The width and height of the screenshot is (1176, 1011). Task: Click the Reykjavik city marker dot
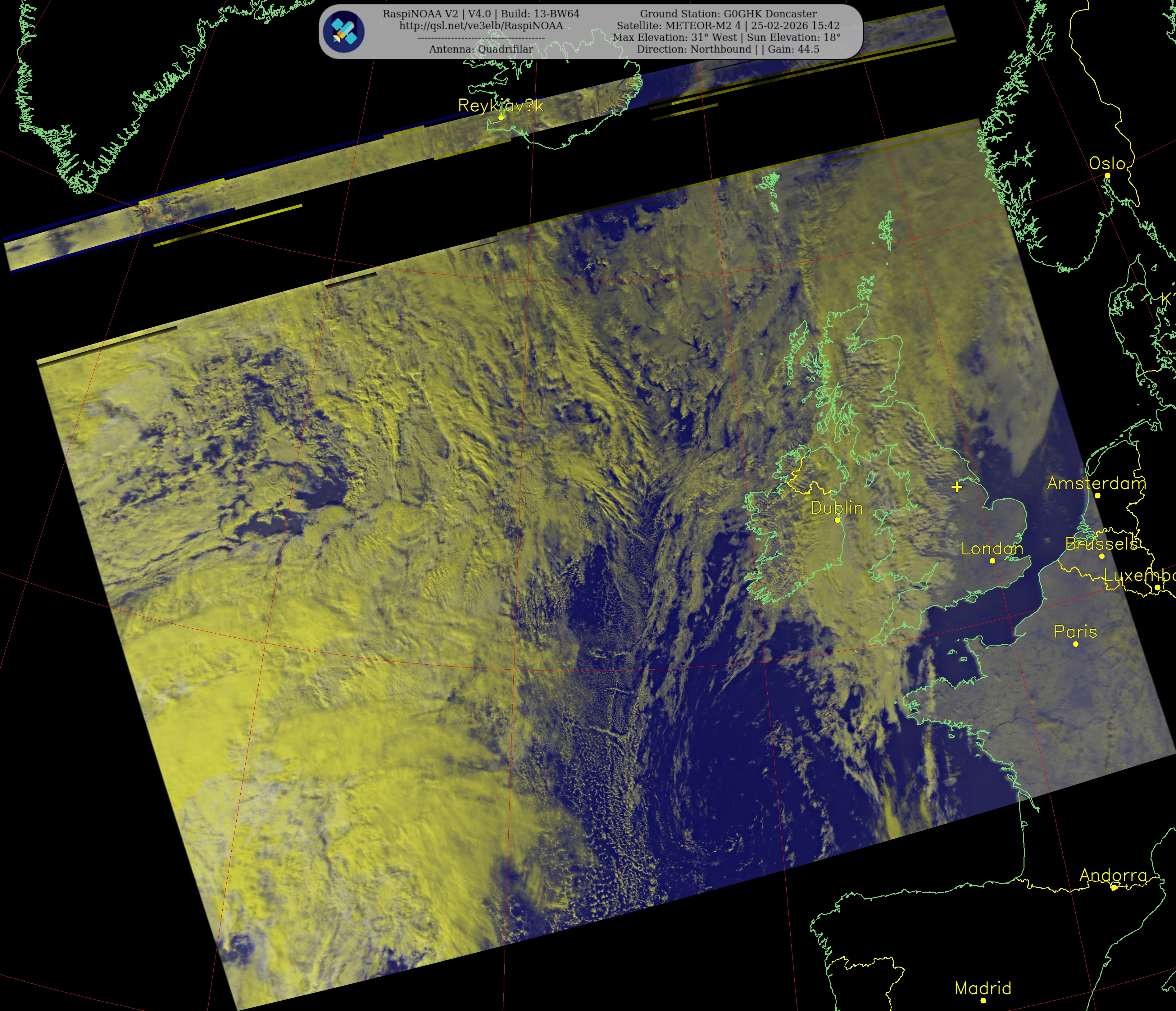[x=501, y=117]
